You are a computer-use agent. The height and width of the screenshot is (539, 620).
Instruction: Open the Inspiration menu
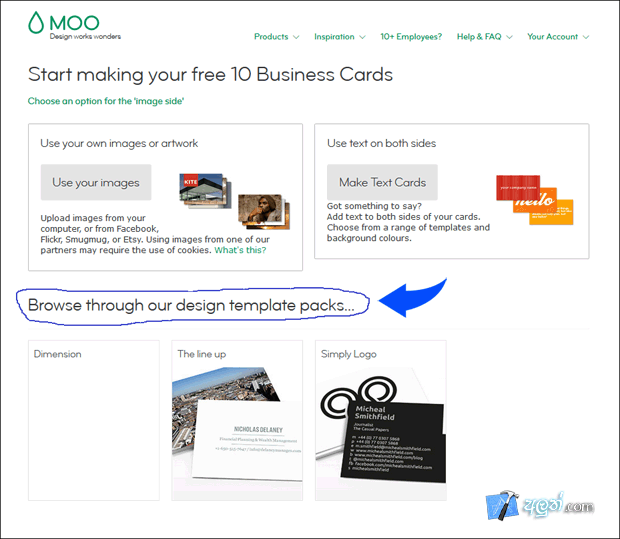334,37
